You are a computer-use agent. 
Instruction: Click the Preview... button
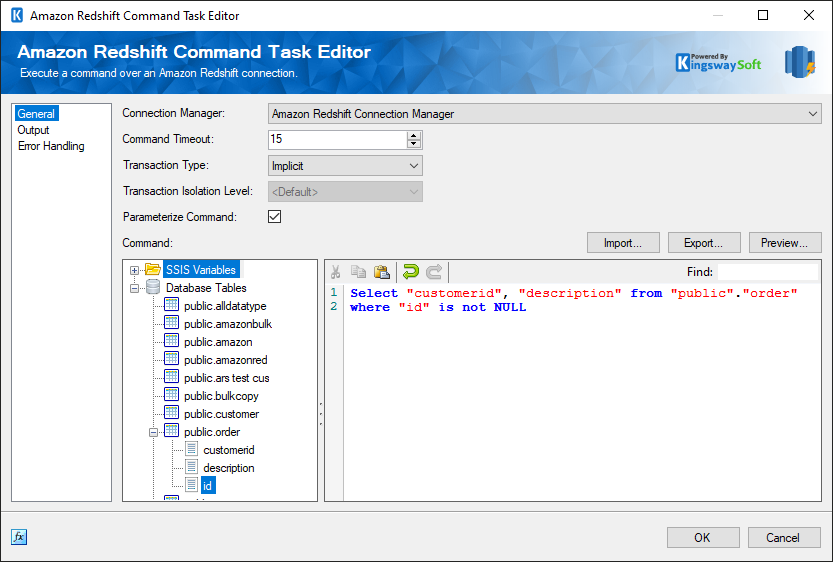(x=785, y=243)
